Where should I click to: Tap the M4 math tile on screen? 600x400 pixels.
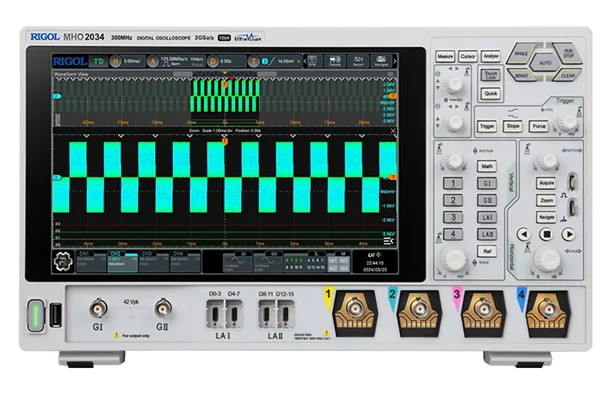tap(344, 268)
